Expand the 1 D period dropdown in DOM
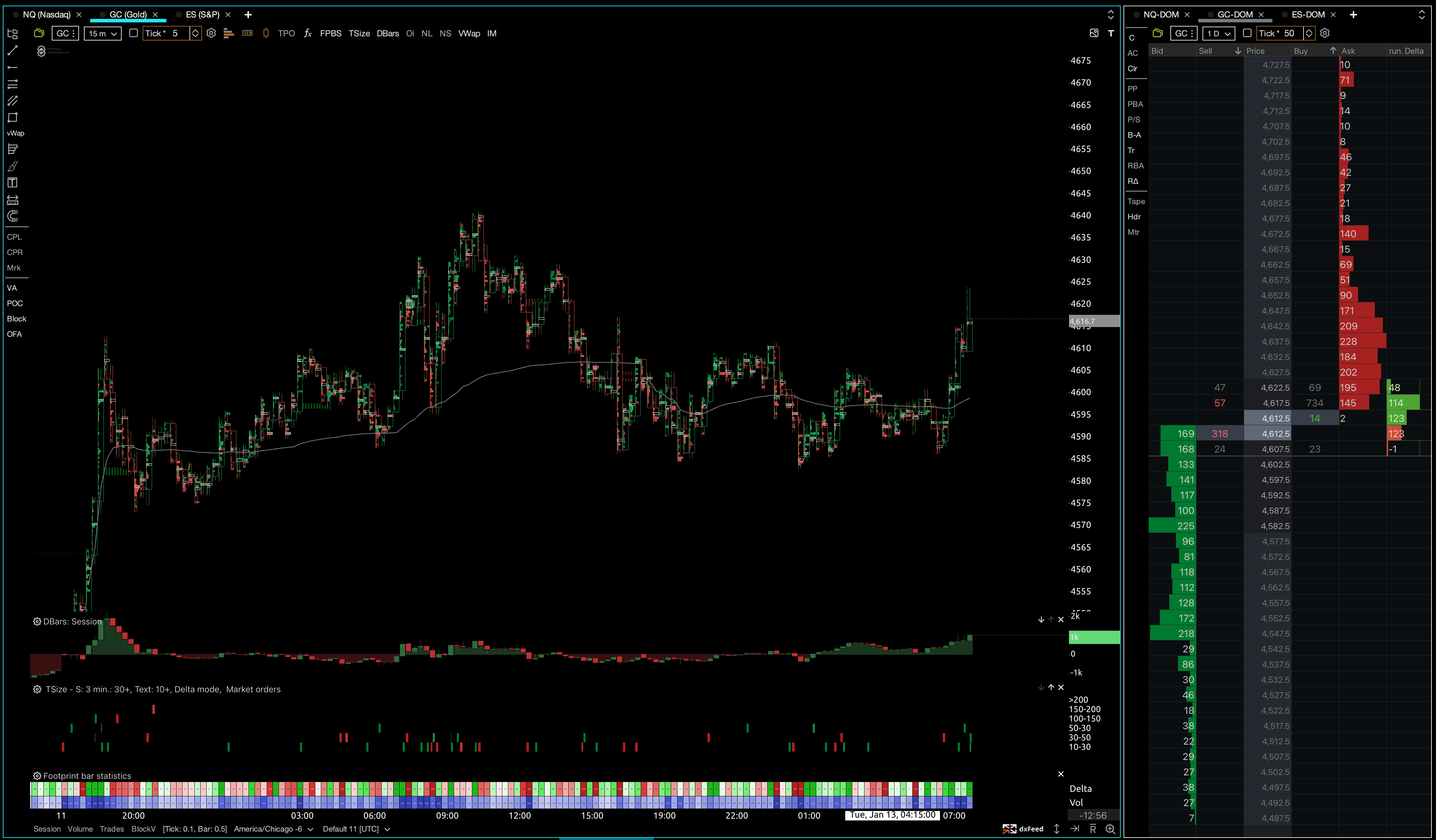Image resolution: width=1436 pixels, height=840 pixels. click(1218, 33)
